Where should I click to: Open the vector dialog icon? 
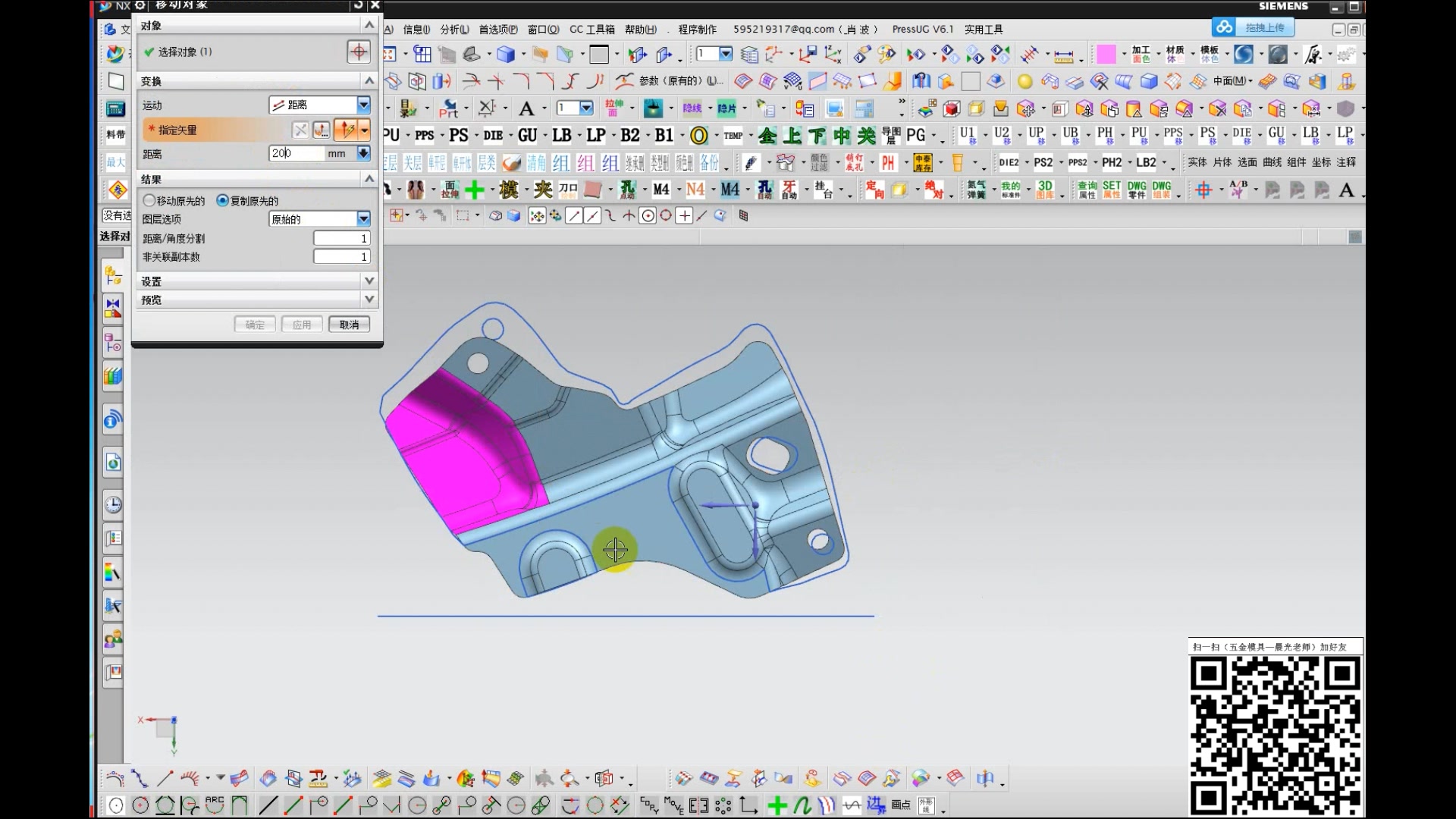pyautogui.click(x=322, y=130)
